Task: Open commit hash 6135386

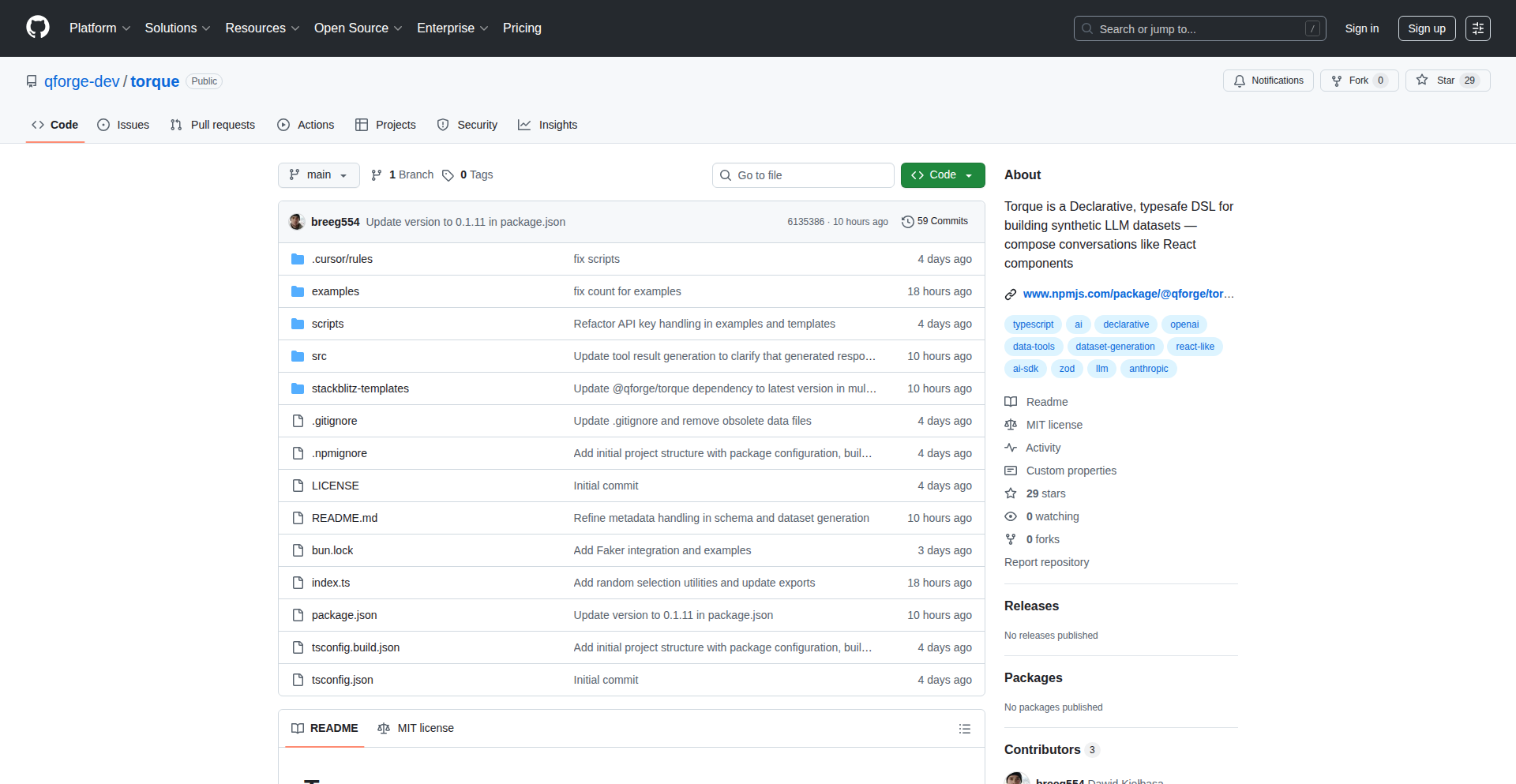Action: [805, 222]
